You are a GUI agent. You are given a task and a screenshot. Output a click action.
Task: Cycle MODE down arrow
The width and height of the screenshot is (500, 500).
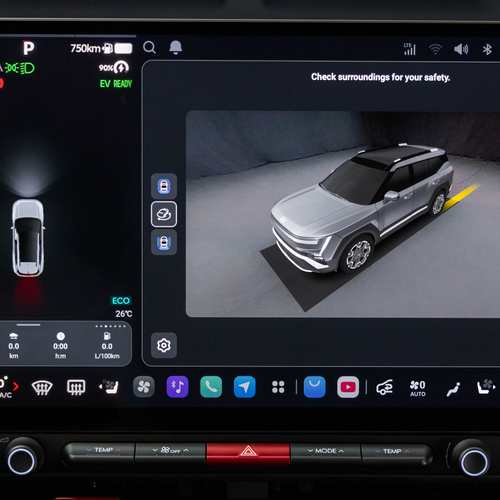310,451
